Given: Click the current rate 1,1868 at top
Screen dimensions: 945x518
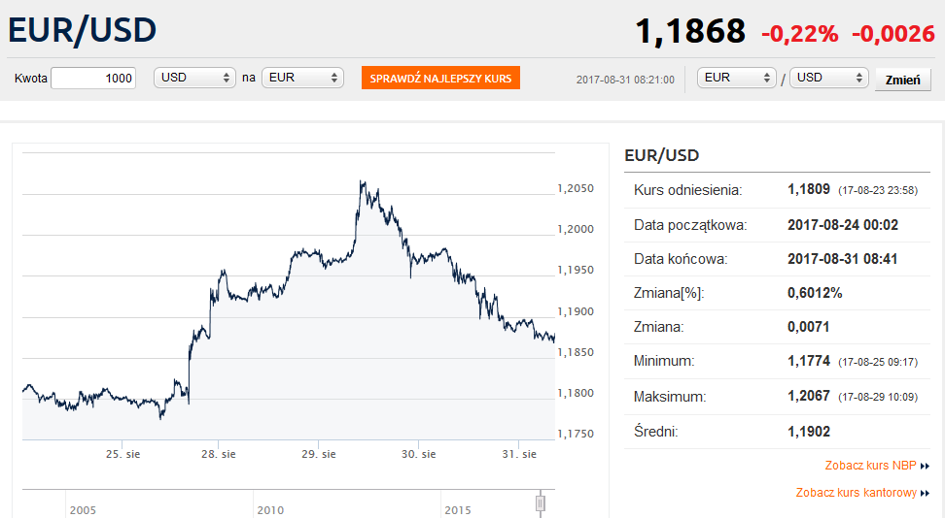Looking at the screenshot, I should pos(690,32).
